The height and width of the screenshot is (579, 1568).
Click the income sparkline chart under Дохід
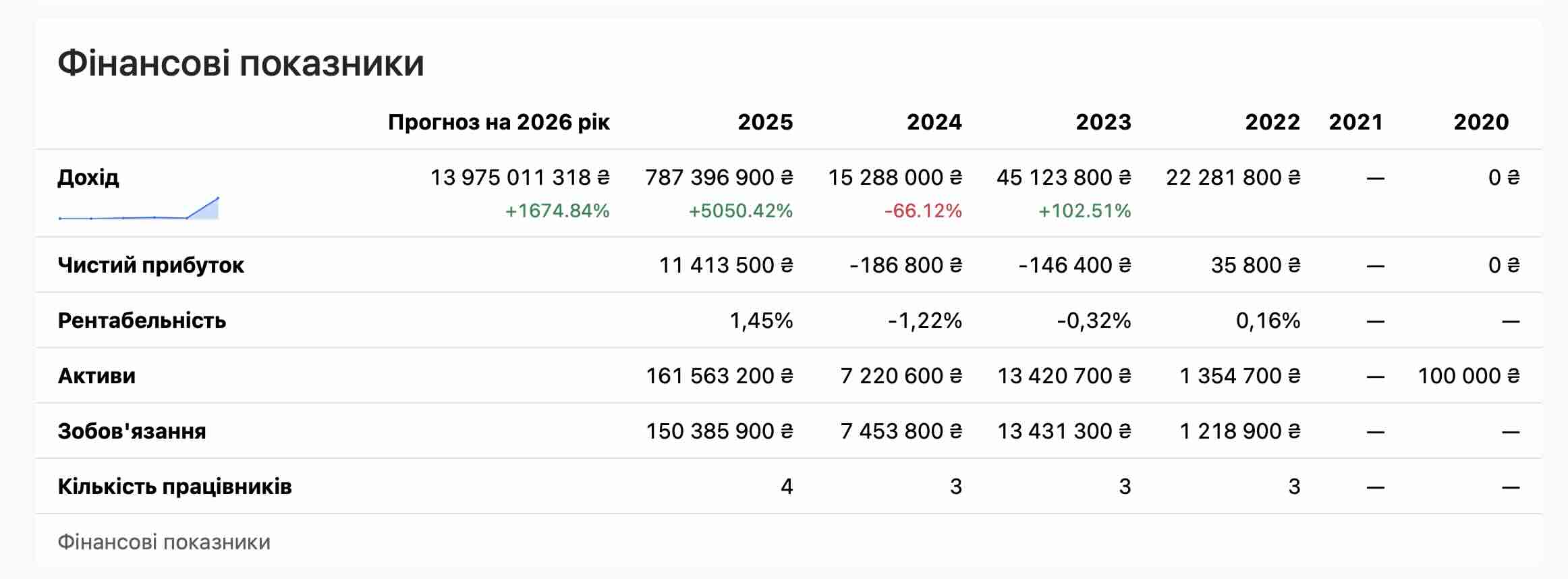139,209
